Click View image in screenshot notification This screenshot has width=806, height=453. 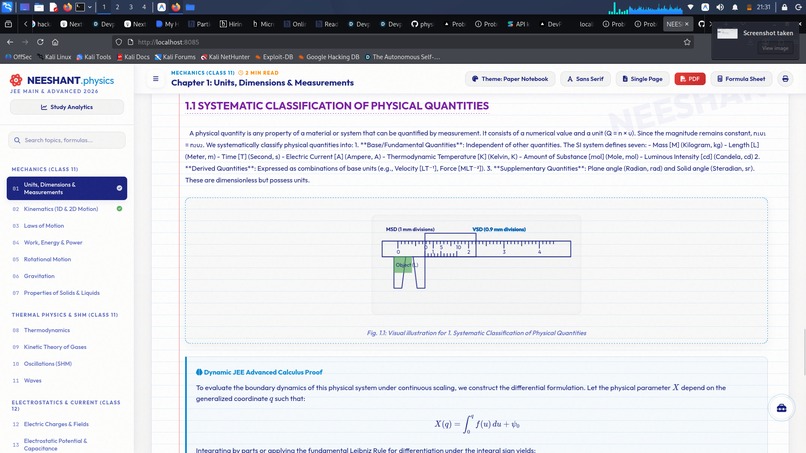click(775, 48)
